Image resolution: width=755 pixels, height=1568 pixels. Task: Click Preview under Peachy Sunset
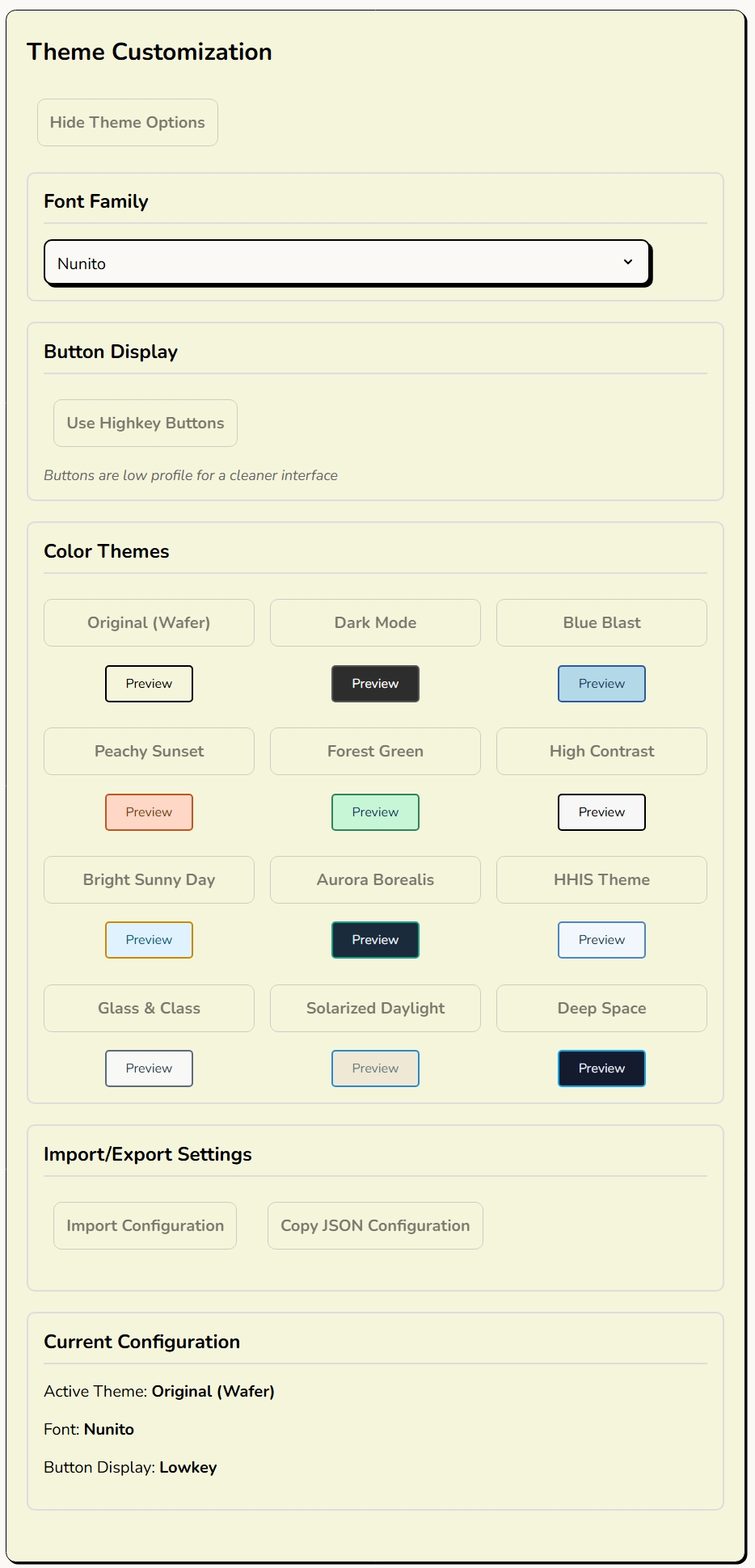click(x=149, y=812)
